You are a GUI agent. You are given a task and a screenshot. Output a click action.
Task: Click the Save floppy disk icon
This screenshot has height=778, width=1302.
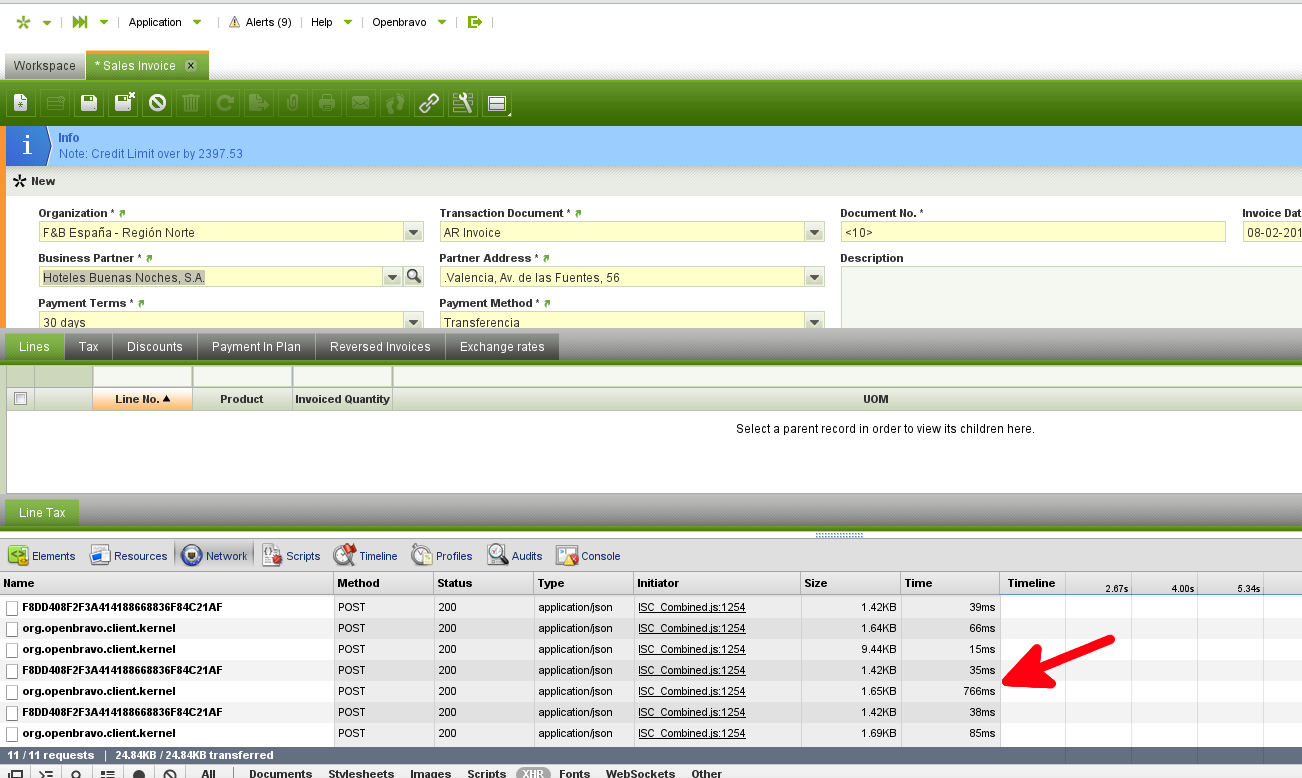click(89, 102)
